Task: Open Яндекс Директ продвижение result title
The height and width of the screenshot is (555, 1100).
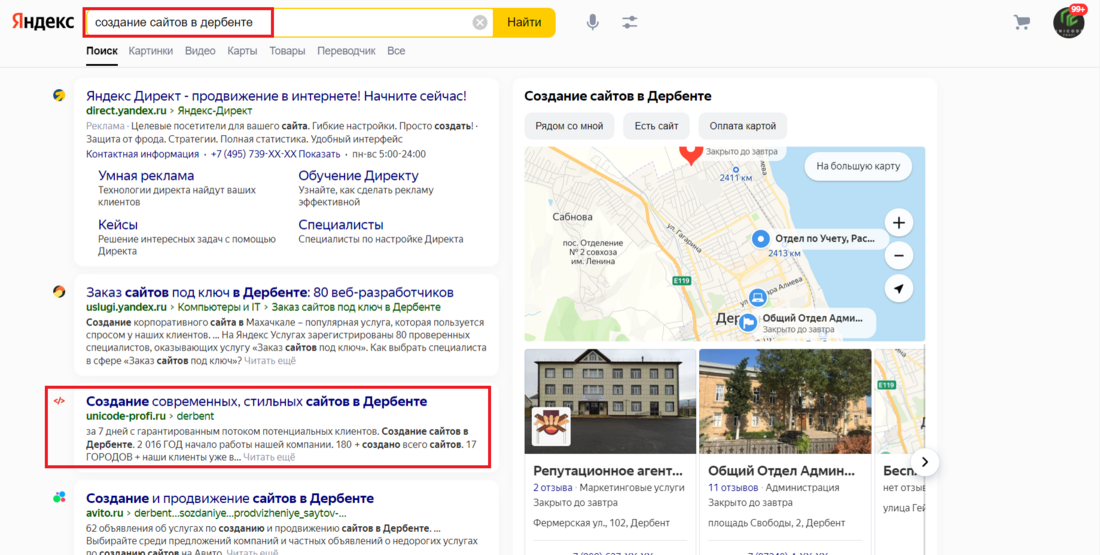Action: (x=276, y=96)
